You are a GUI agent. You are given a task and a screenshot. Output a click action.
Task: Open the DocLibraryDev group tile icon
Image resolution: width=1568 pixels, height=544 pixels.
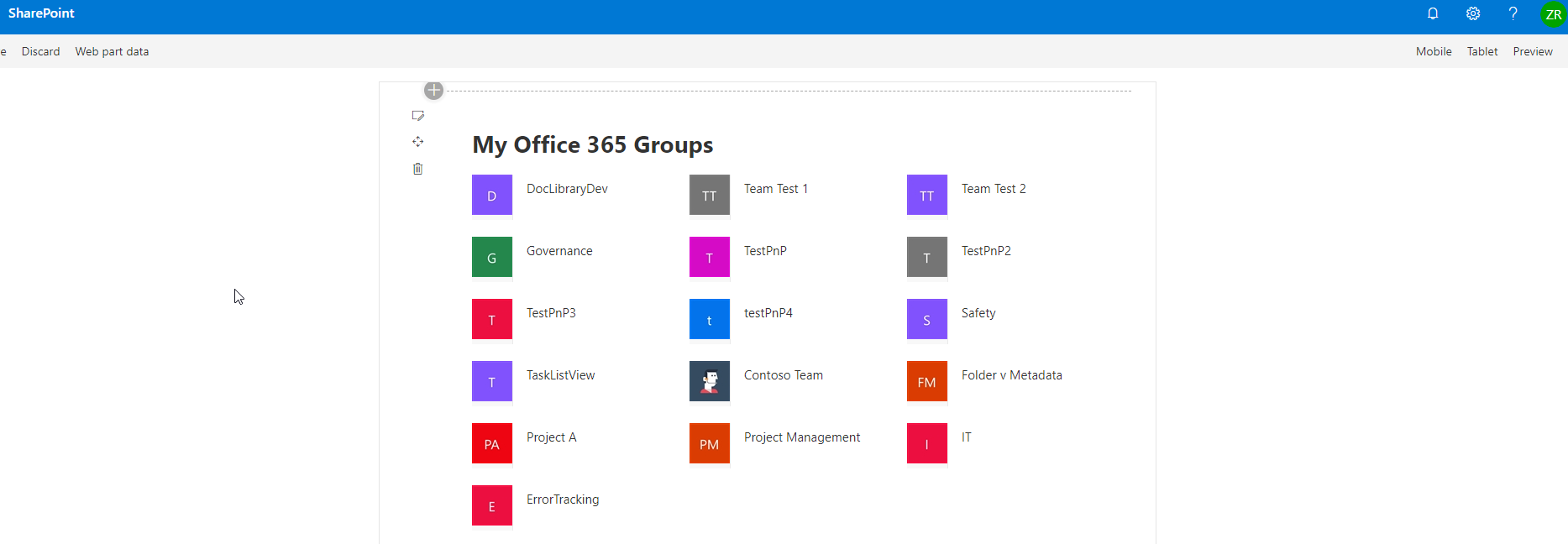pyautogui.click(x=492, y=195)
